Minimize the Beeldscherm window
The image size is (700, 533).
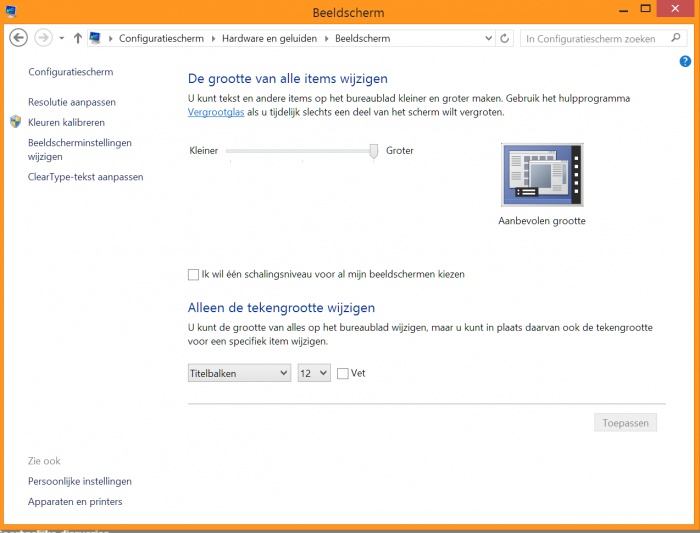[x=624, y=9]
